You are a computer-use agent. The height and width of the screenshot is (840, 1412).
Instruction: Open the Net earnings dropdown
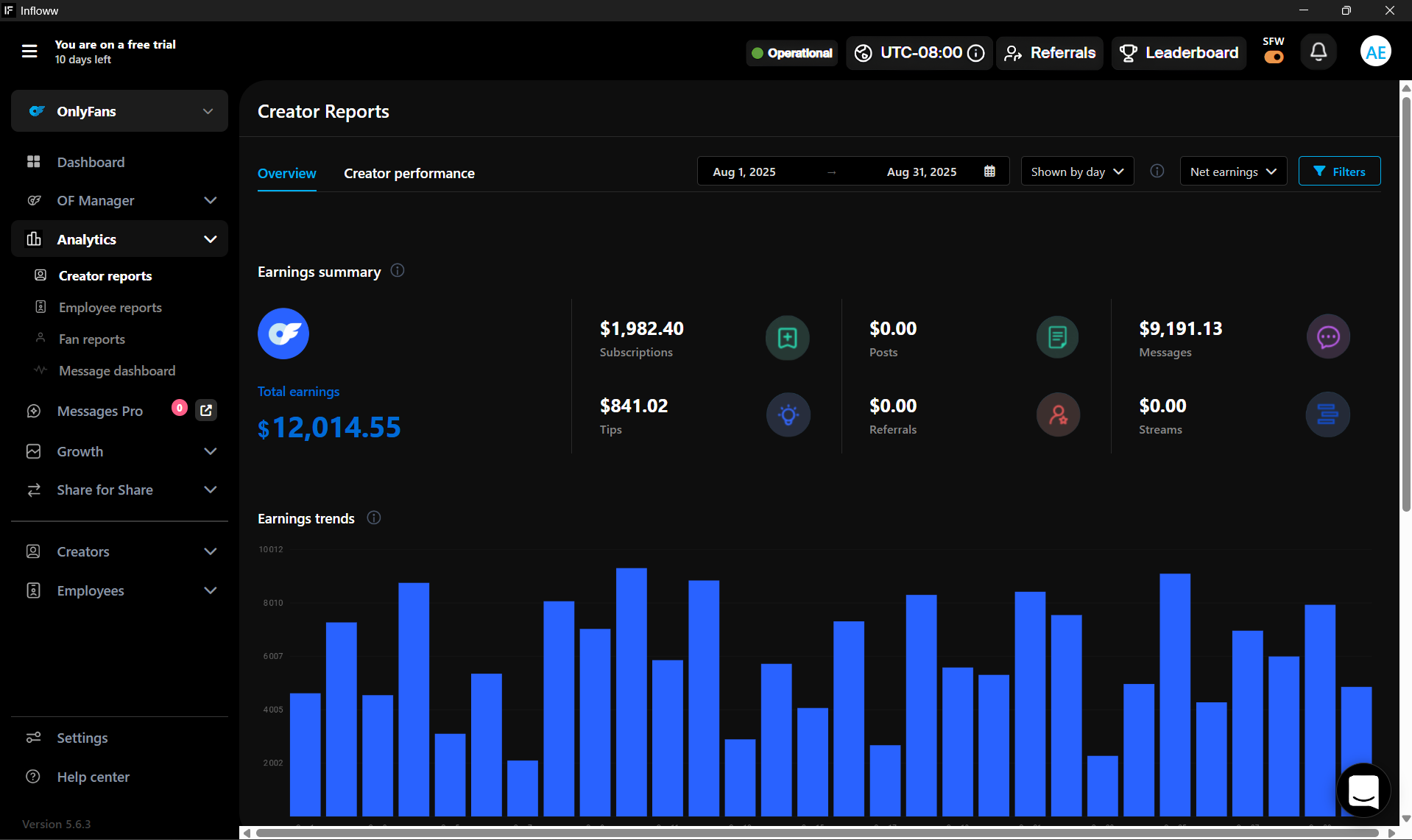tap(1232, 171)
